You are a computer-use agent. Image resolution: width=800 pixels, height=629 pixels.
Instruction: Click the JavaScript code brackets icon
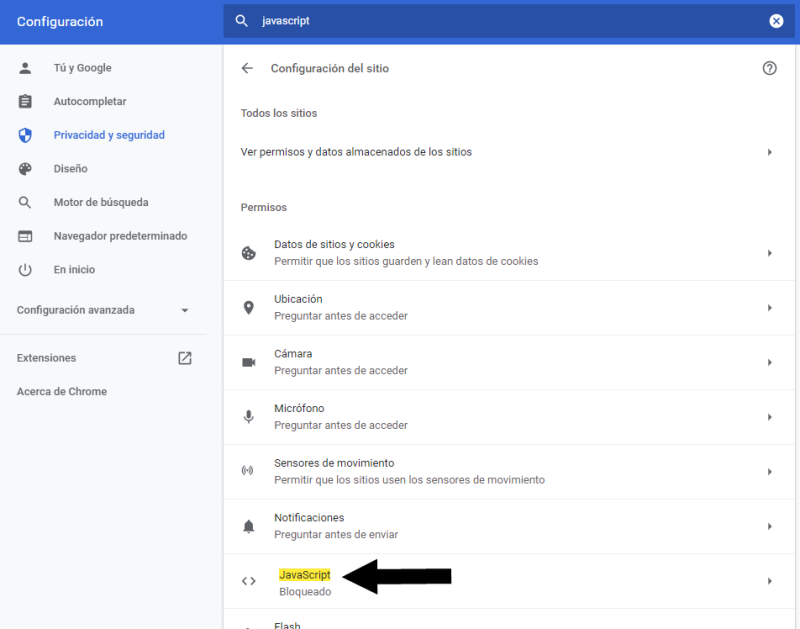pos(248,581)
